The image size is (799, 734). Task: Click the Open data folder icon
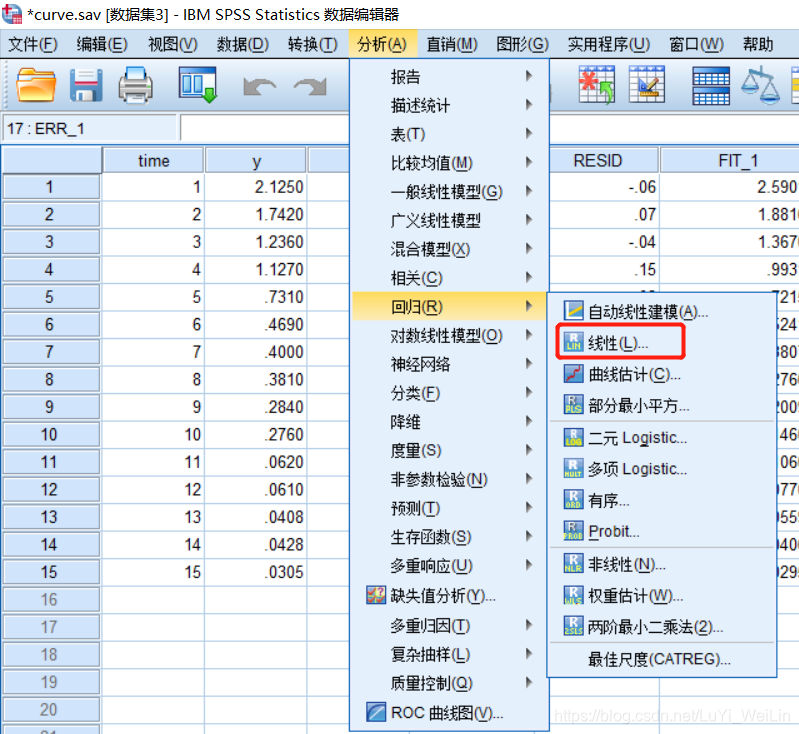[x=35, y=85]
